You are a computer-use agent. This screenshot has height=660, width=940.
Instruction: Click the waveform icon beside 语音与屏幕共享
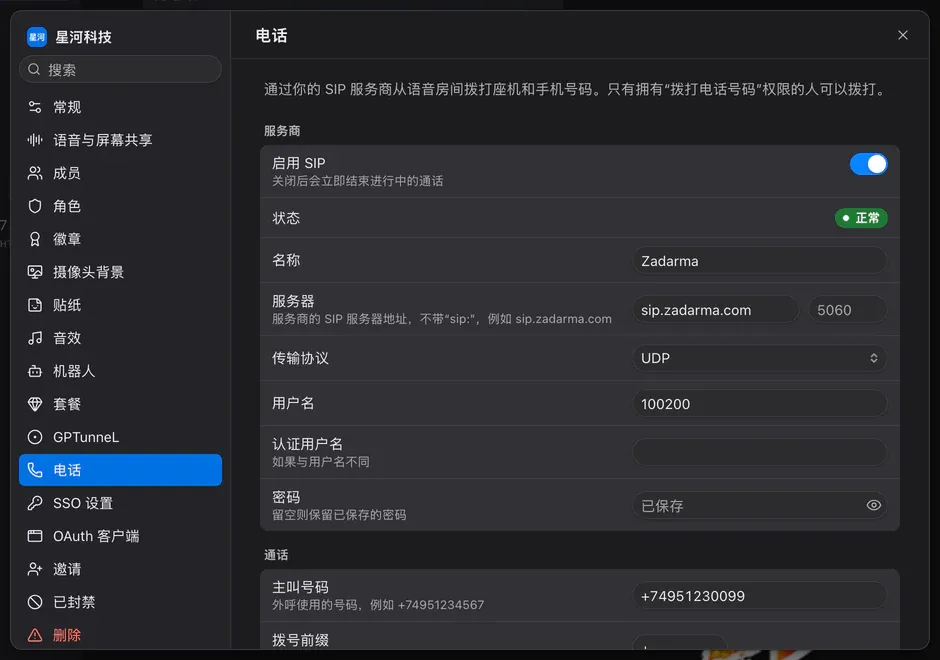35,140
